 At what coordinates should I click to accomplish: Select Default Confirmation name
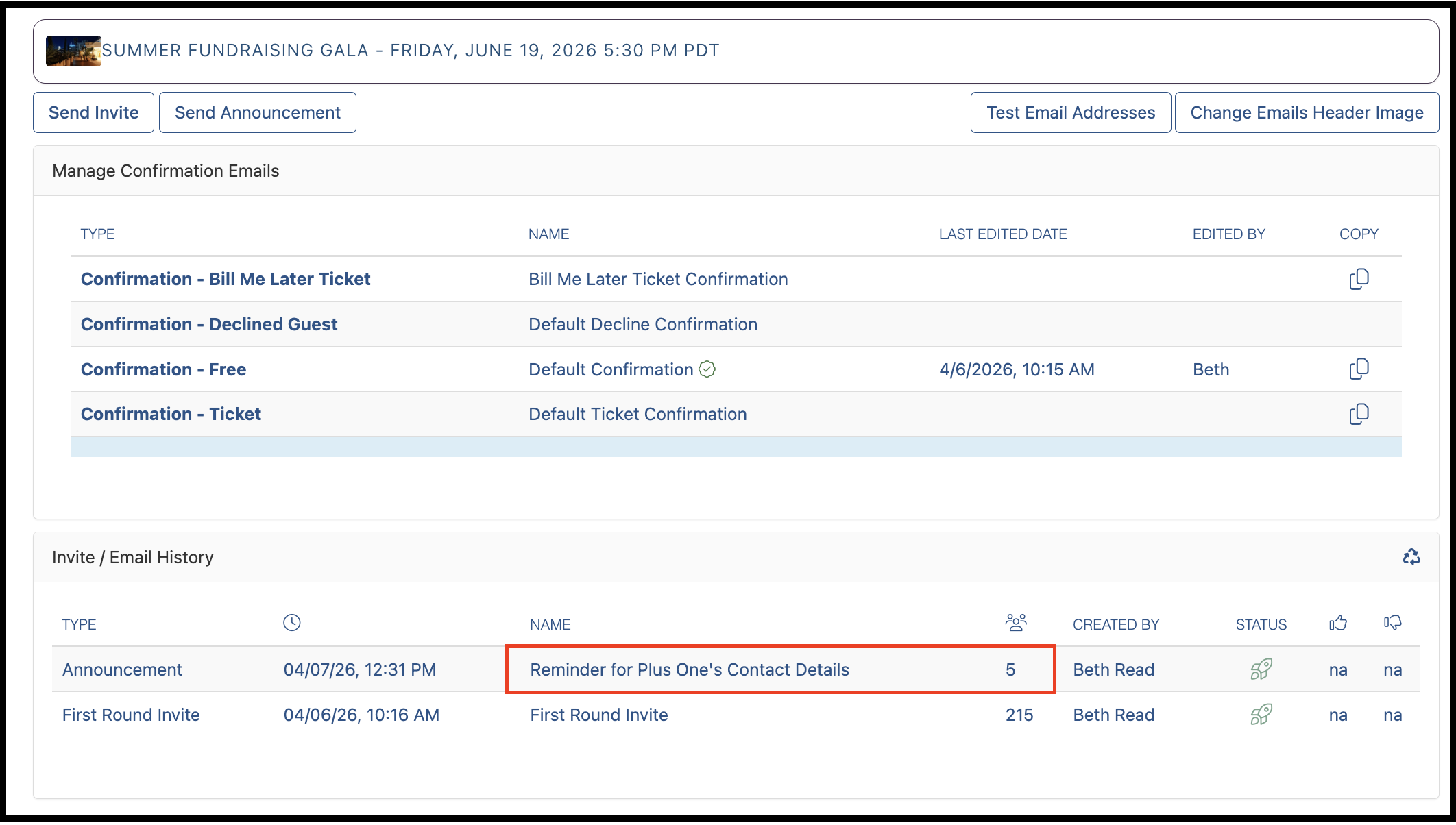coord(611,369)
